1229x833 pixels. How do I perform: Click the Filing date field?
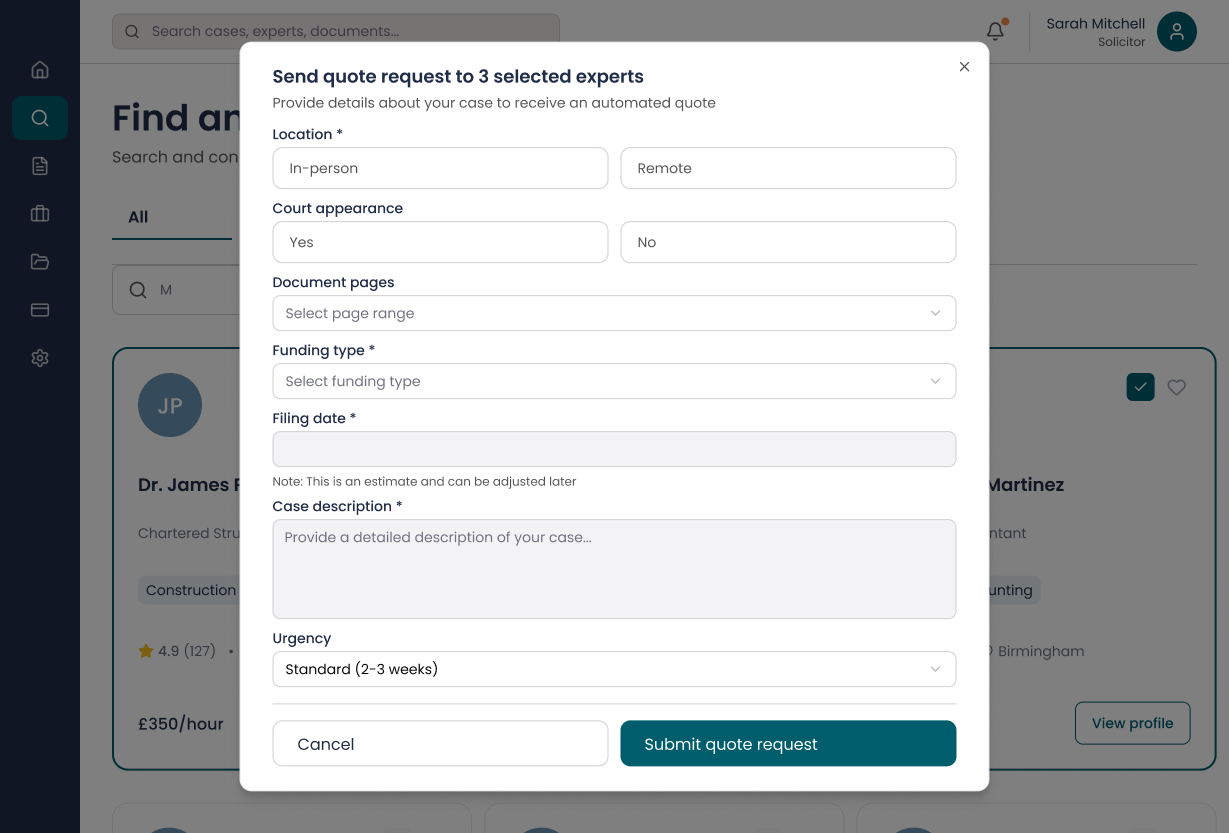614,449
